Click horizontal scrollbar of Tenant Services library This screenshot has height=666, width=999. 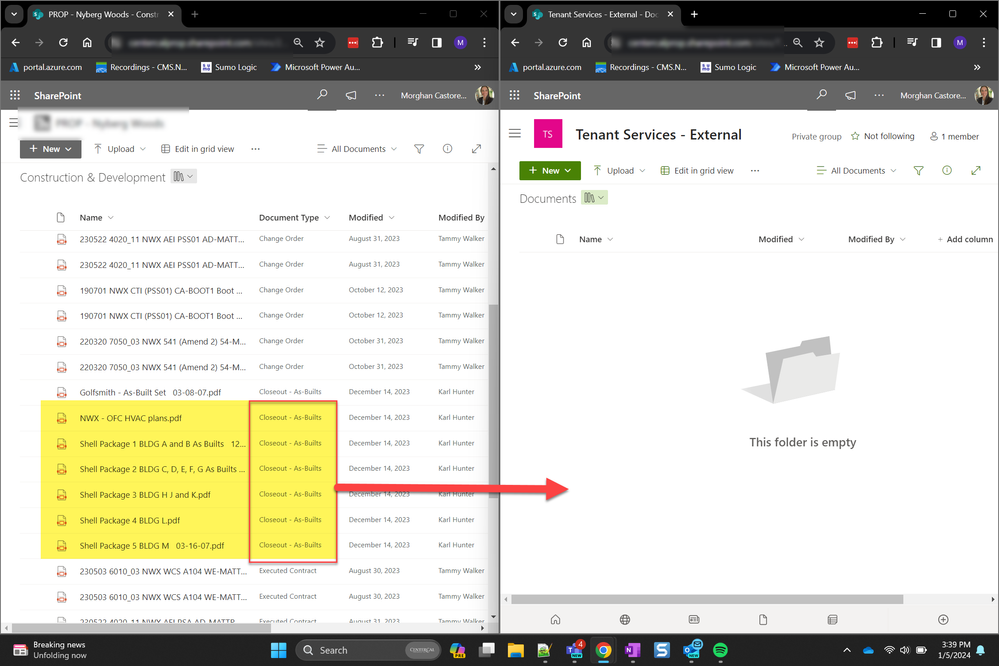click(707, 599)
